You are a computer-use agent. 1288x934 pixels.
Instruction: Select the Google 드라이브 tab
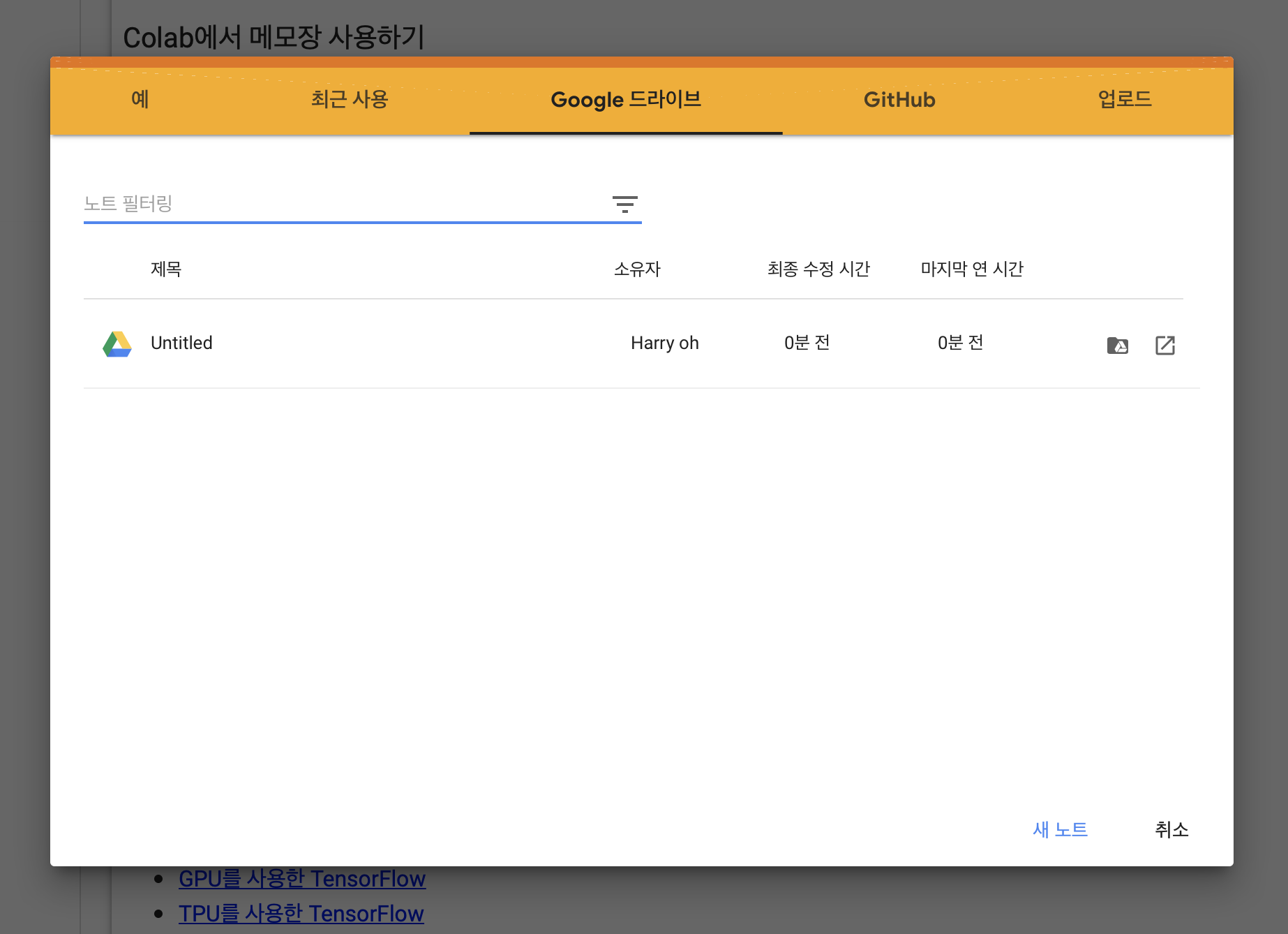click(x=626, y=99)
